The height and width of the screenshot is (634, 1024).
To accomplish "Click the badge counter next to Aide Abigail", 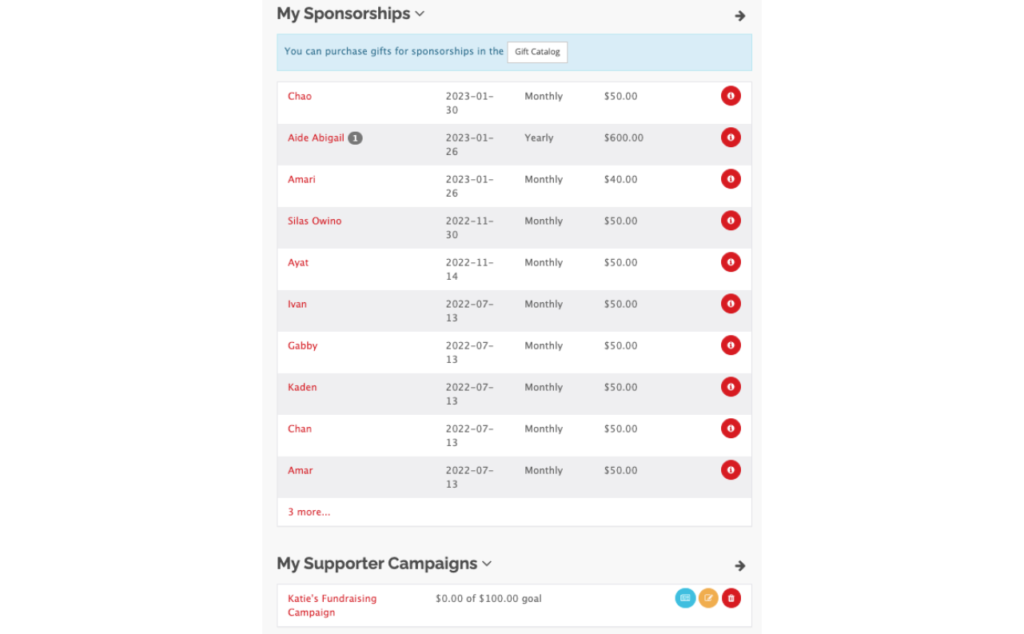I will coord(357,137).
